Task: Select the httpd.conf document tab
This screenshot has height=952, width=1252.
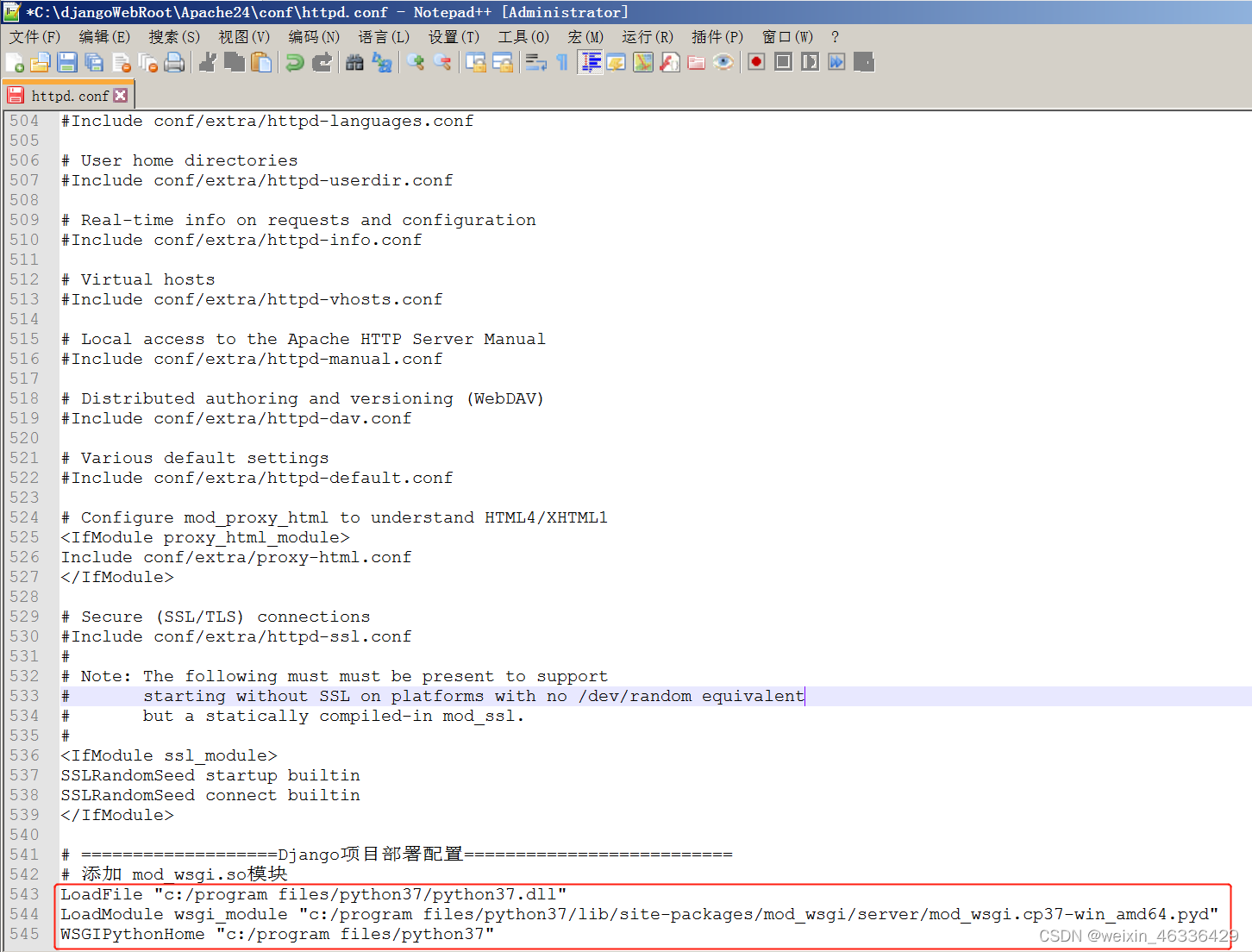Action: coord(69,96)
